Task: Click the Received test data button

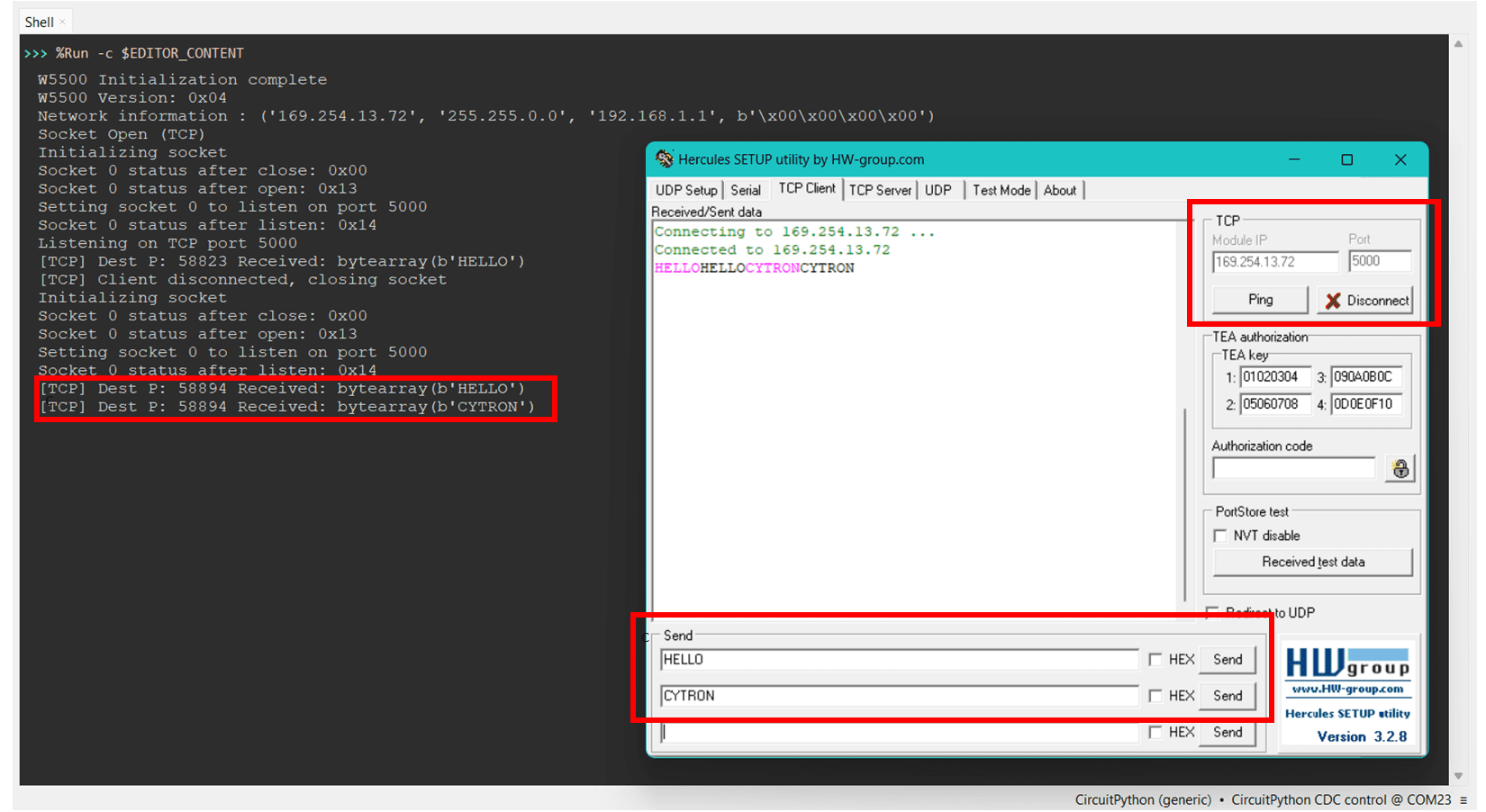Action: 1312,562
